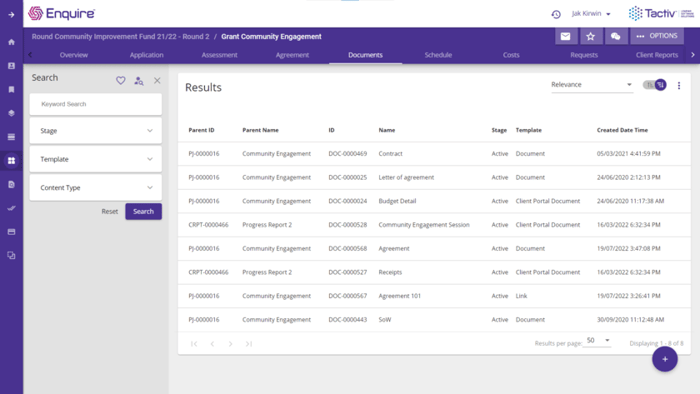Open the Contract document row
Screen dimensions: 700x394
tap(434, 153)
